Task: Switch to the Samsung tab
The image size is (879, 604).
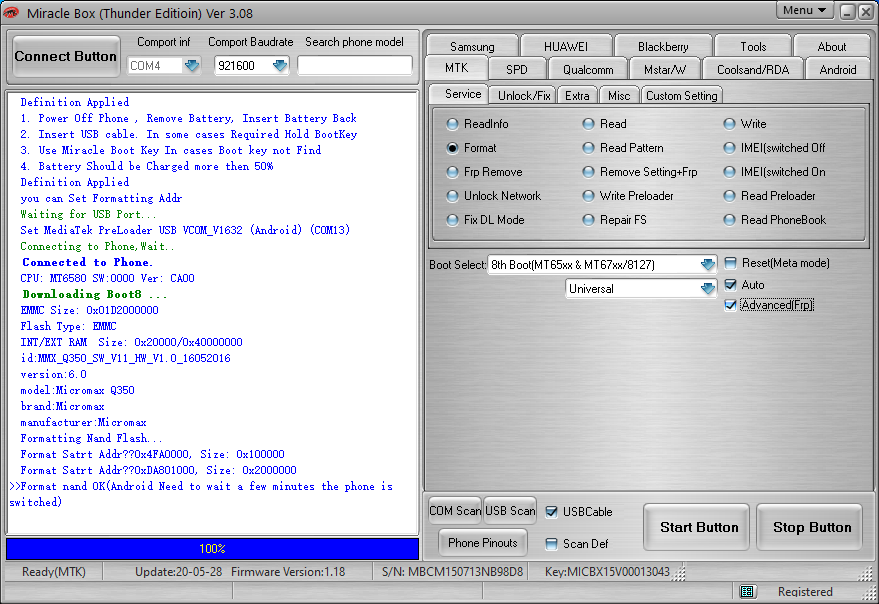Action: 472,47
